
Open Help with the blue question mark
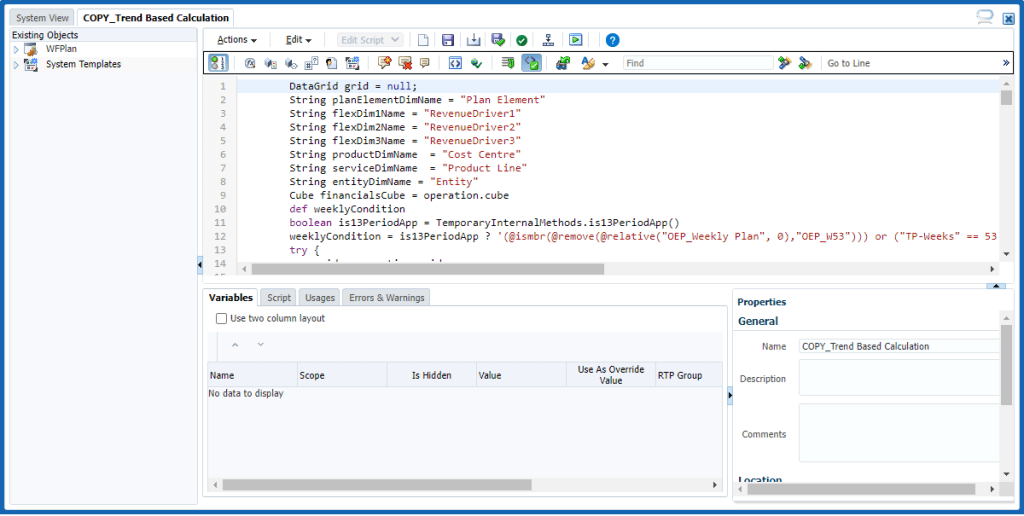(613, 40)
